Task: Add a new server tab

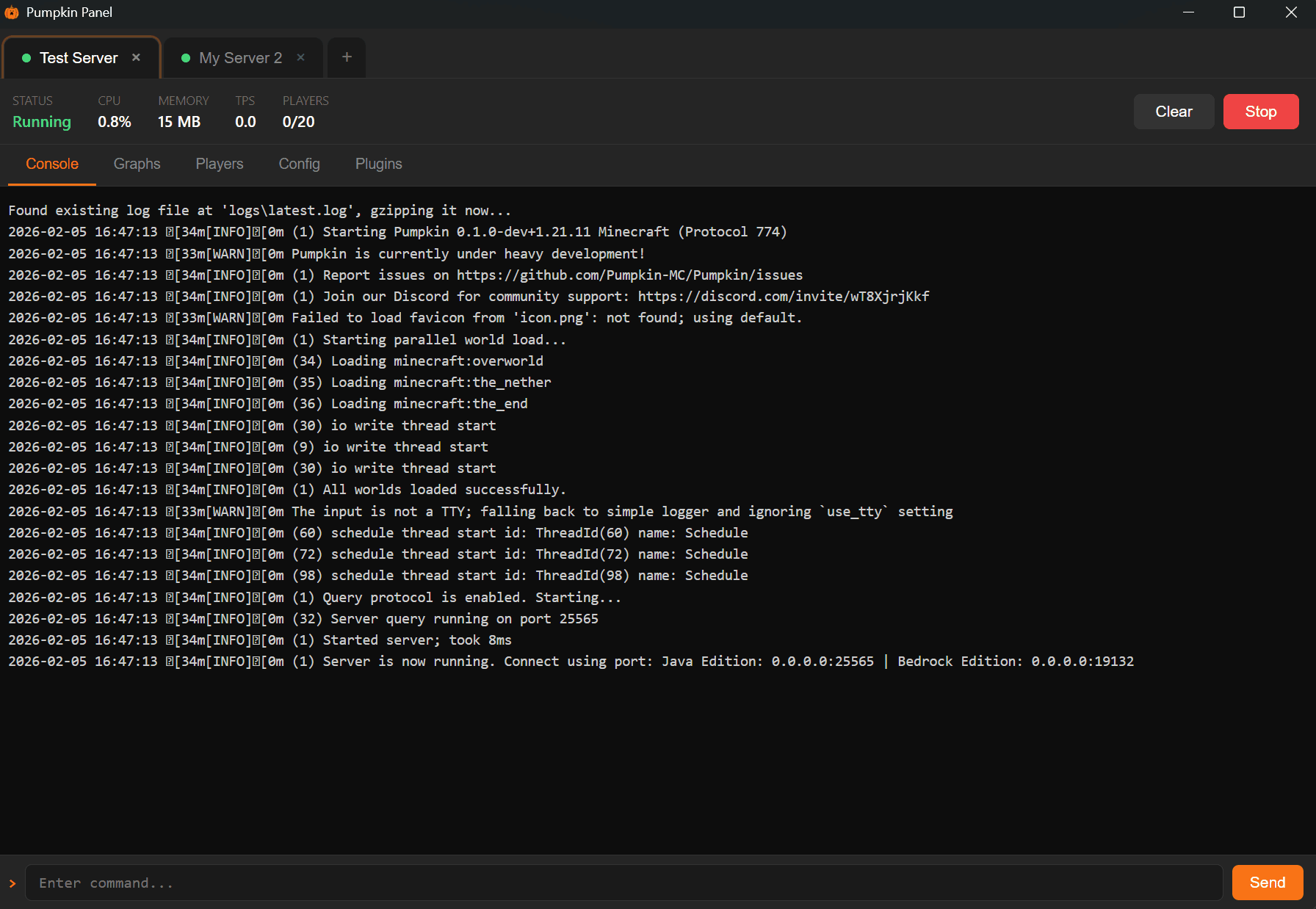Action: click(x=347, y=57)
